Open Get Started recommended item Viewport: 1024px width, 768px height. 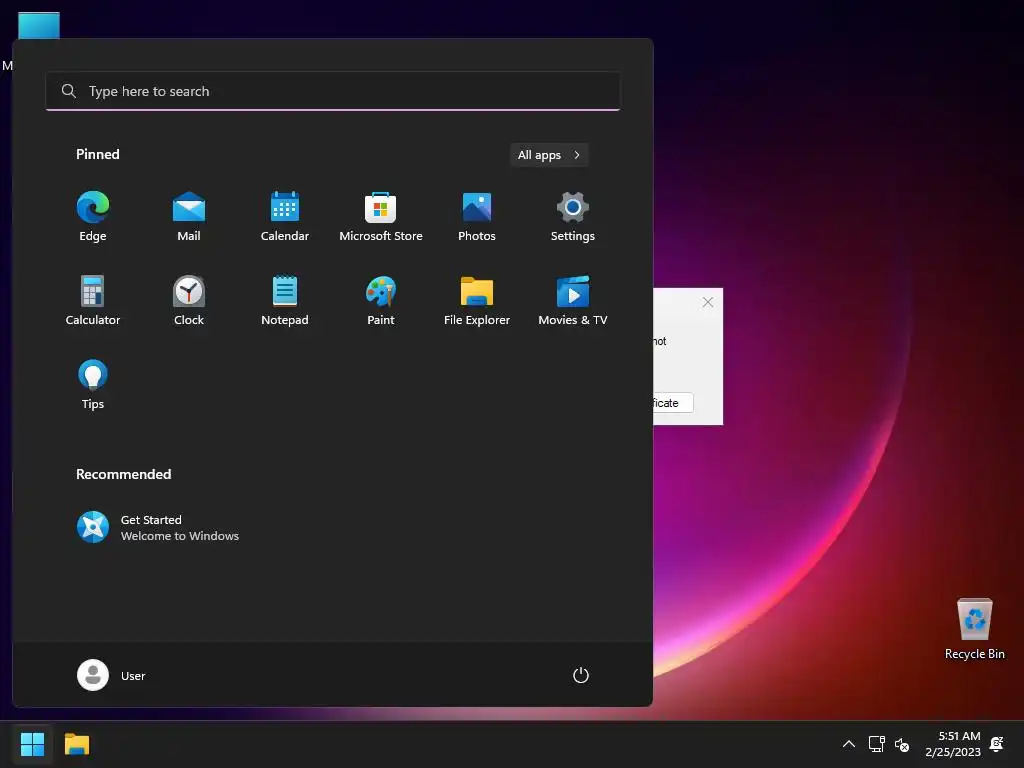(158, 527)
